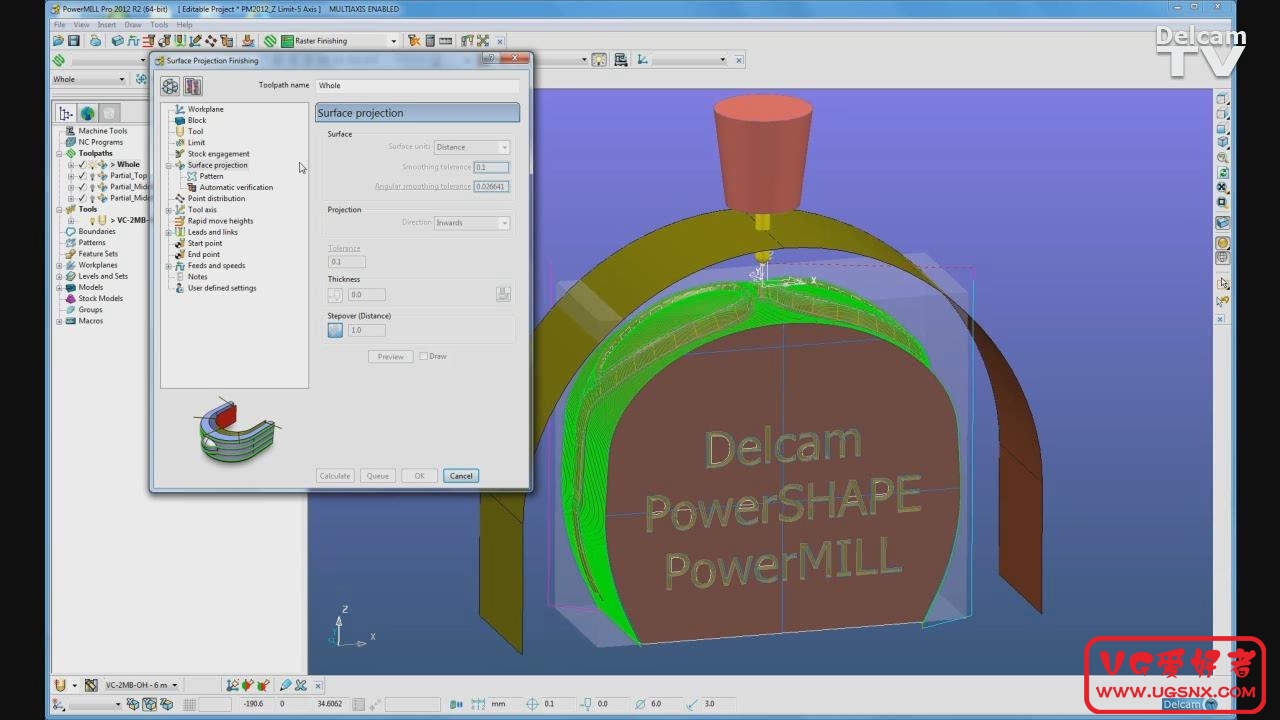Click Thickness value field 0.0
This screenshot has width=1280, height=720.
366,295
